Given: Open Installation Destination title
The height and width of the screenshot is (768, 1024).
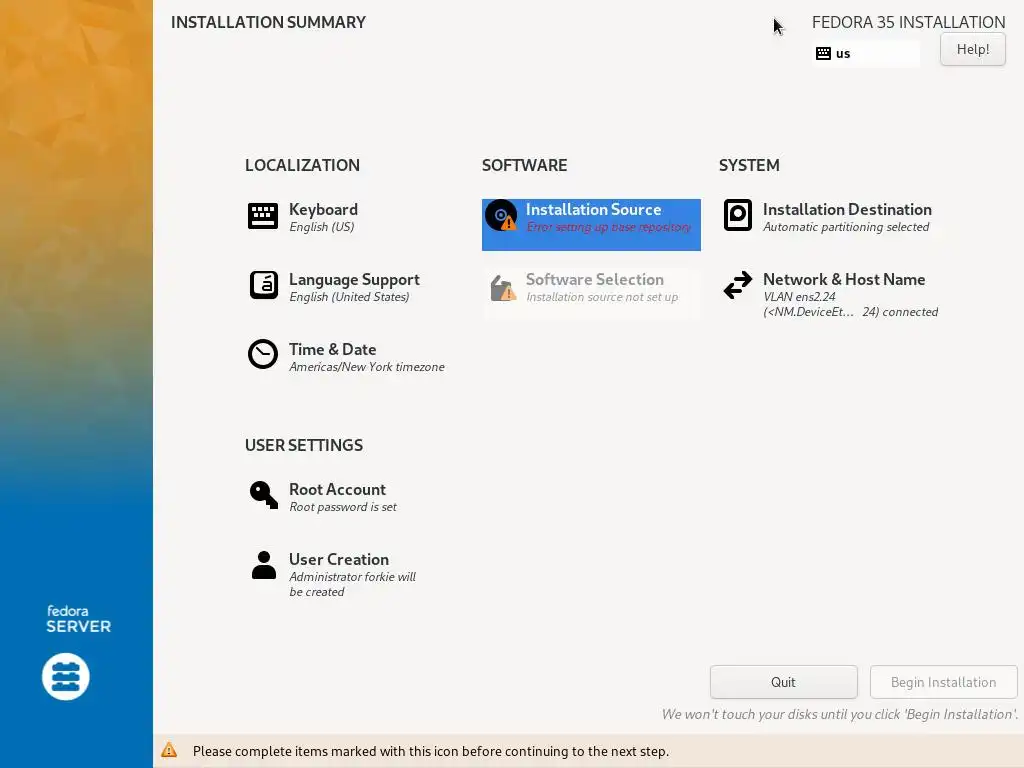Looking at the screenshot, I should 847,209.
